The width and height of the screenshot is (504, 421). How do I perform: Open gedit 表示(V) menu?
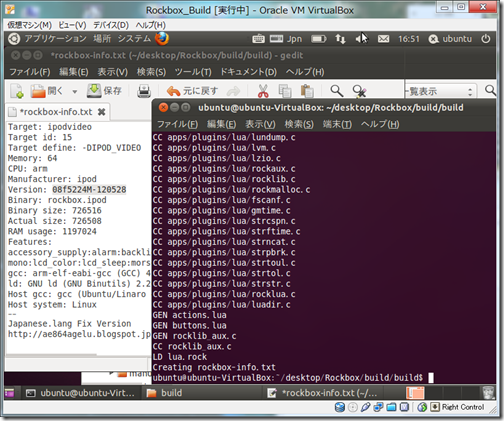[x=112, y=72]
